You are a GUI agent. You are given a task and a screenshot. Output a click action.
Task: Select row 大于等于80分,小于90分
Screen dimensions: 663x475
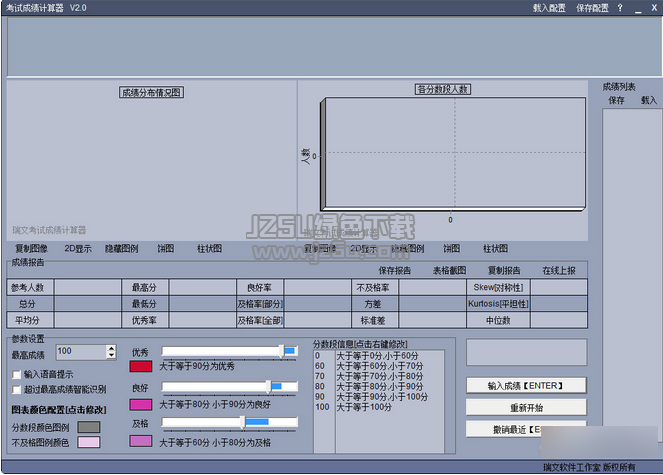pyautogui.click(x=380, y=387)
